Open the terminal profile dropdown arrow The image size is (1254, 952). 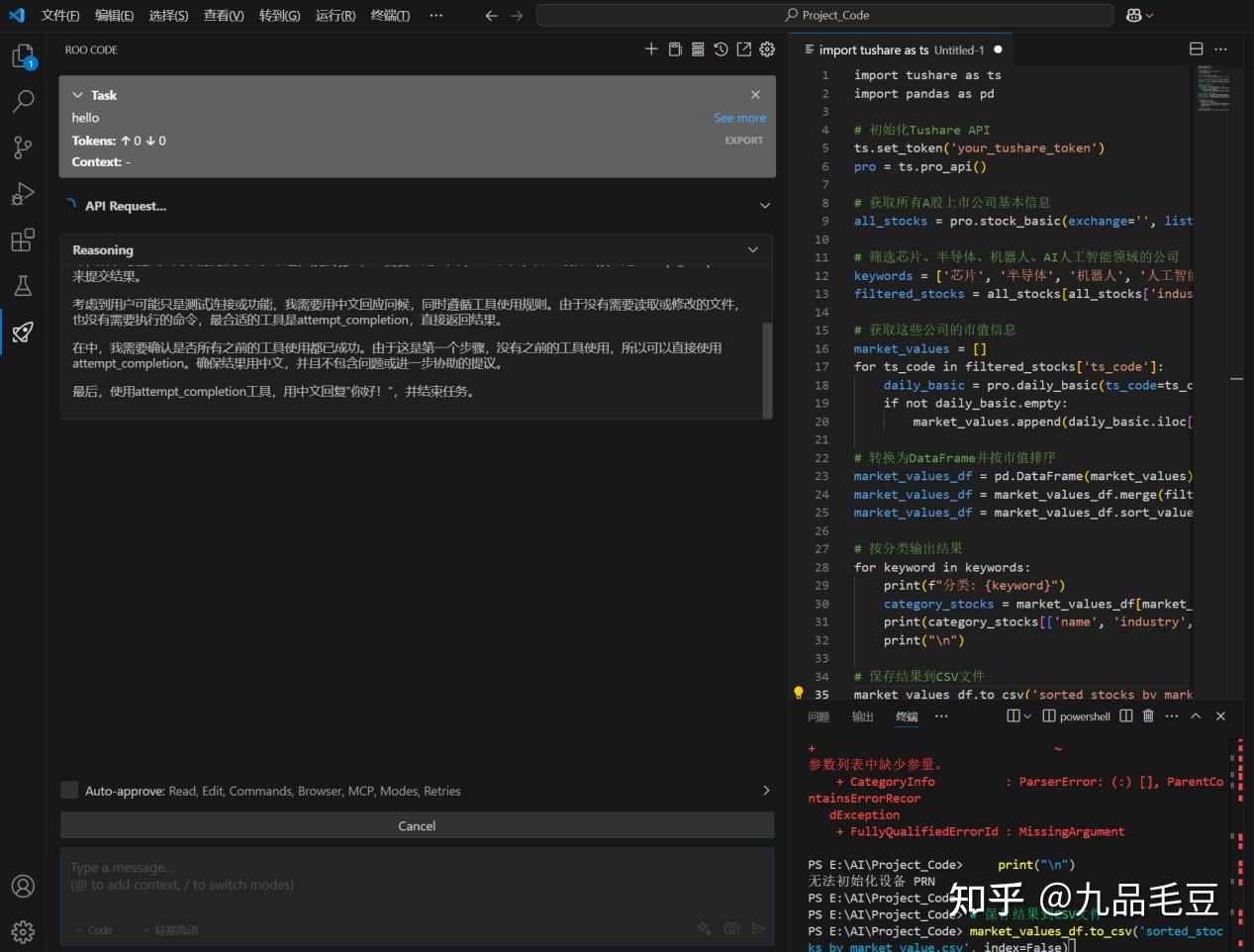pyautogui.click(x=1026, y=715)
